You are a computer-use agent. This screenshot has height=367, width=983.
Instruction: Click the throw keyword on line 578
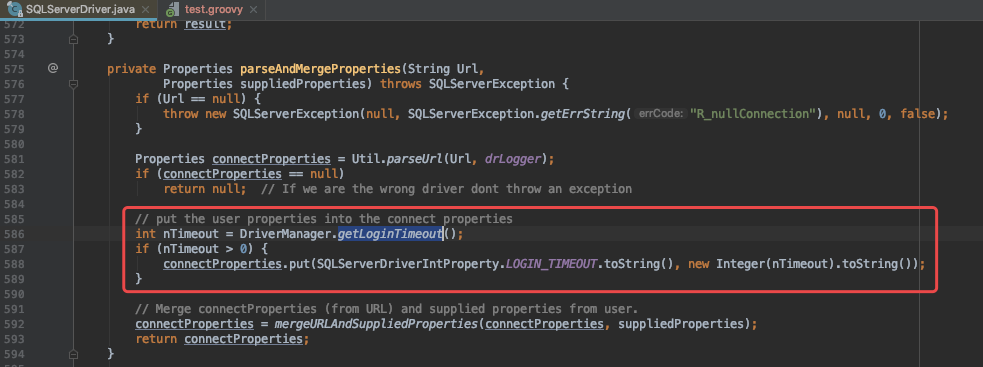181,114
